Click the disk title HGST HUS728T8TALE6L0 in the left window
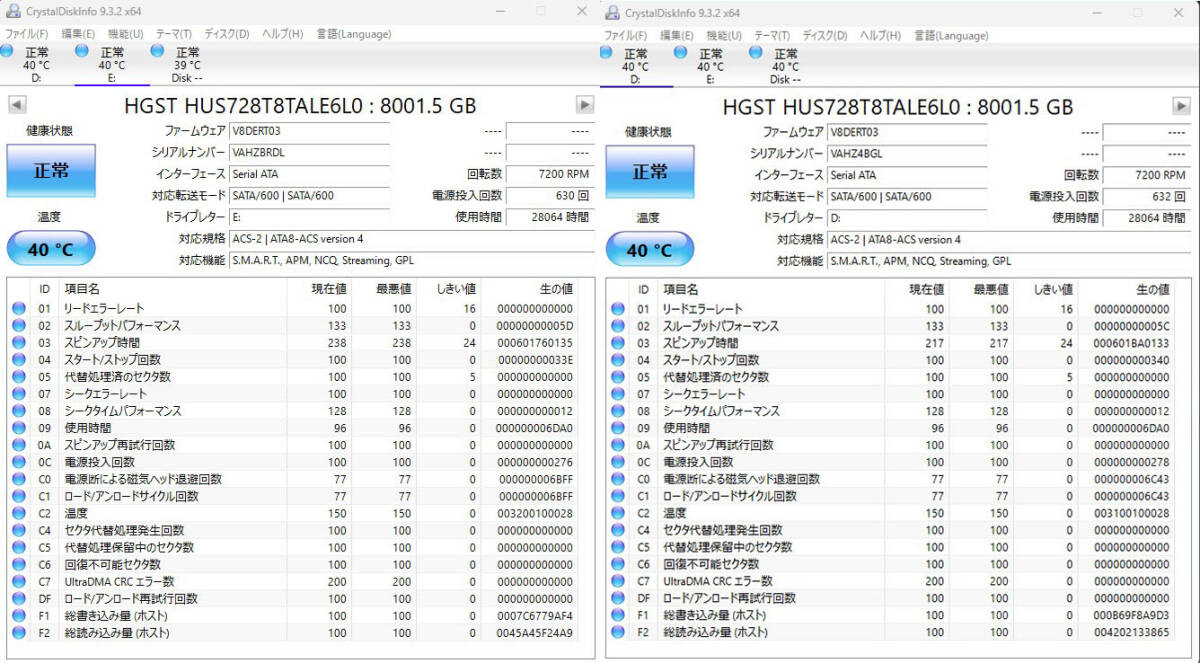Screen dimensions: 1200x663 click(300, 105)
